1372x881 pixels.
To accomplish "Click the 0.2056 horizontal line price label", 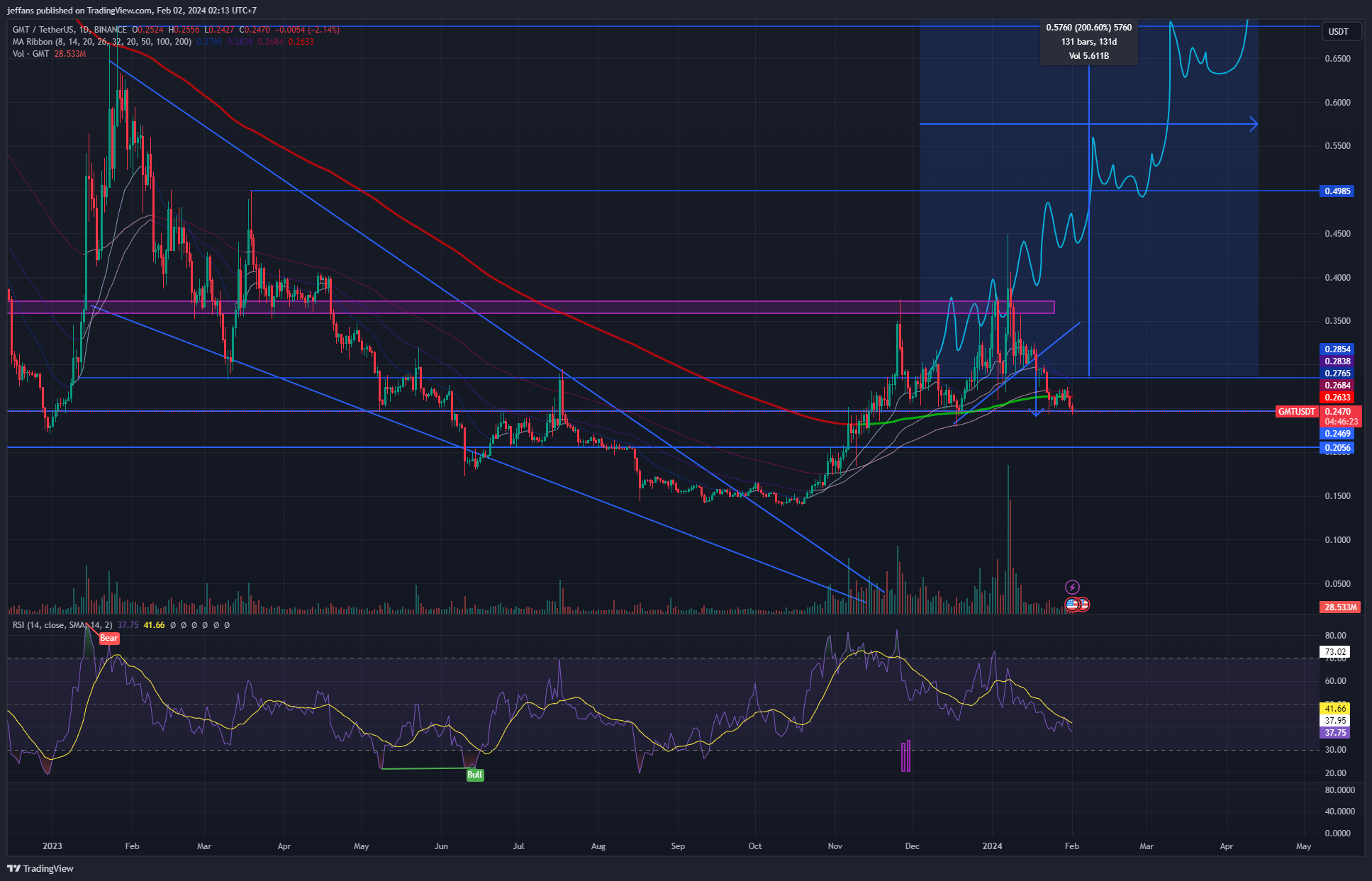I will 1338,448.
